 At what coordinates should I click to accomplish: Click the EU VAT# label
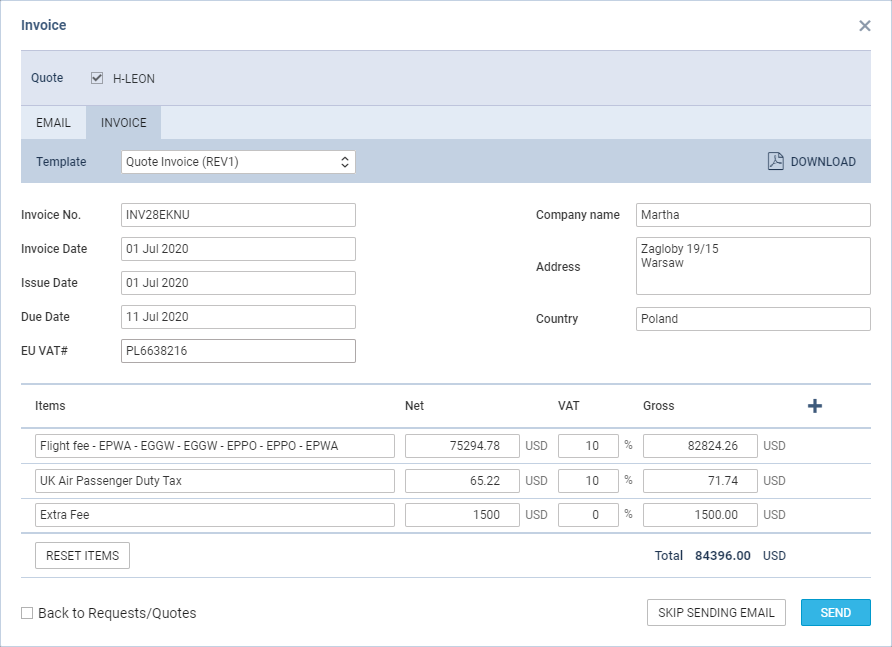pyautogui.click(x=44, y=351)
